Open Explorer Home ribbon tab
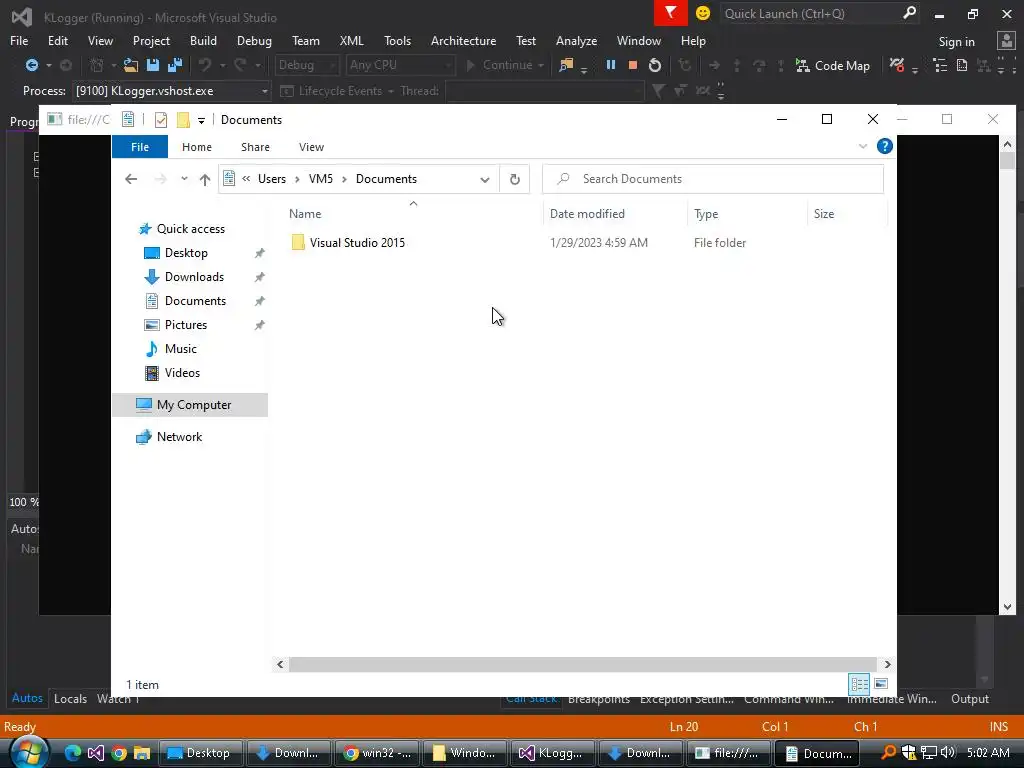 197,147
